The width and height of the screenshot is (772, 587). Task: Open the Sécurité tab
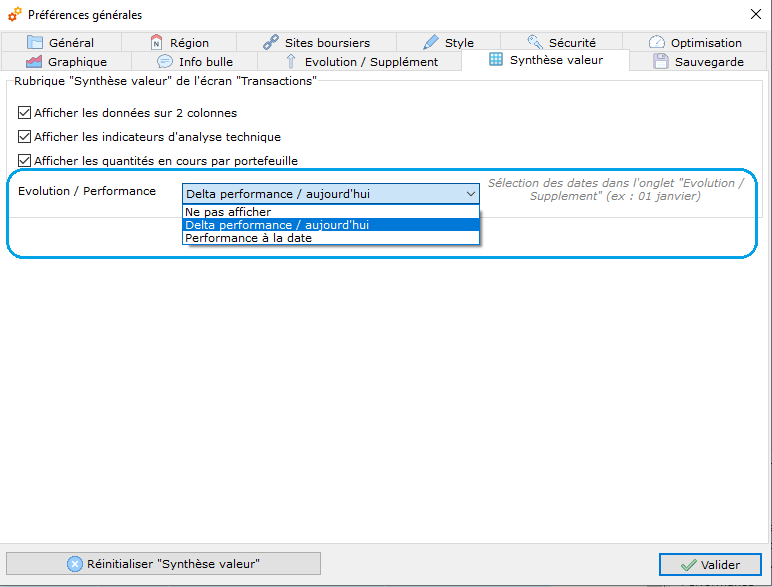point(561,42)
